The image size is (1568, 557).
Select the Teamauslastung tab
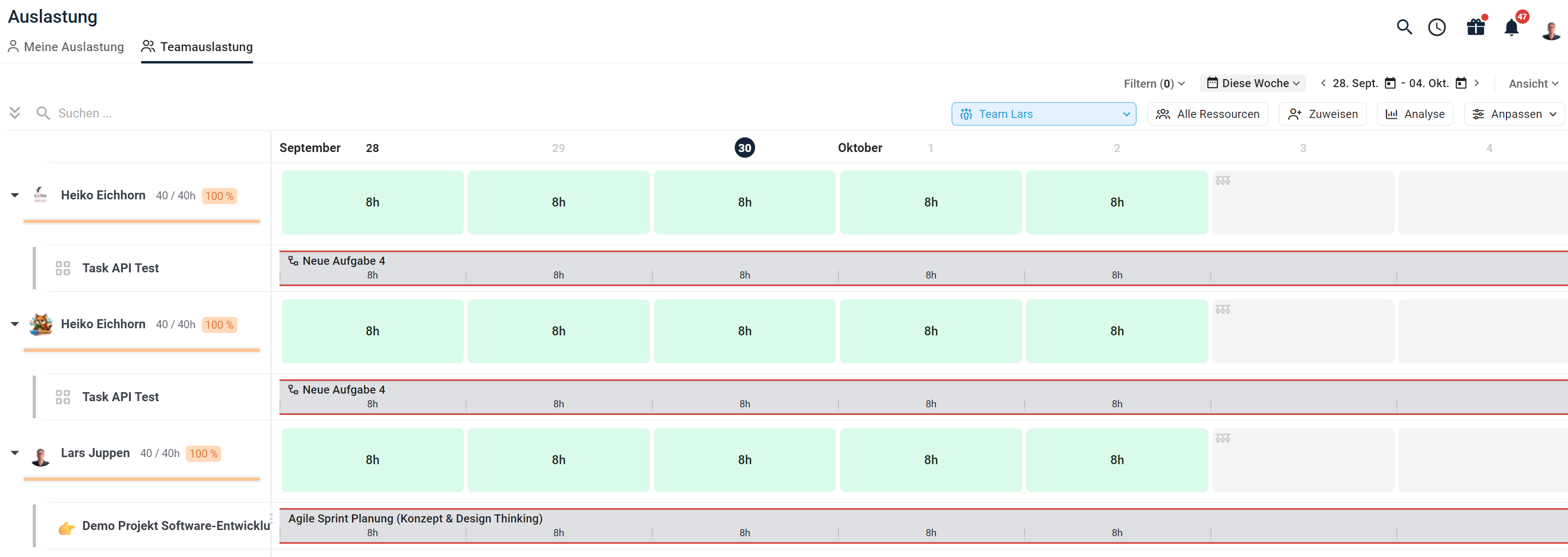[197, 47]
